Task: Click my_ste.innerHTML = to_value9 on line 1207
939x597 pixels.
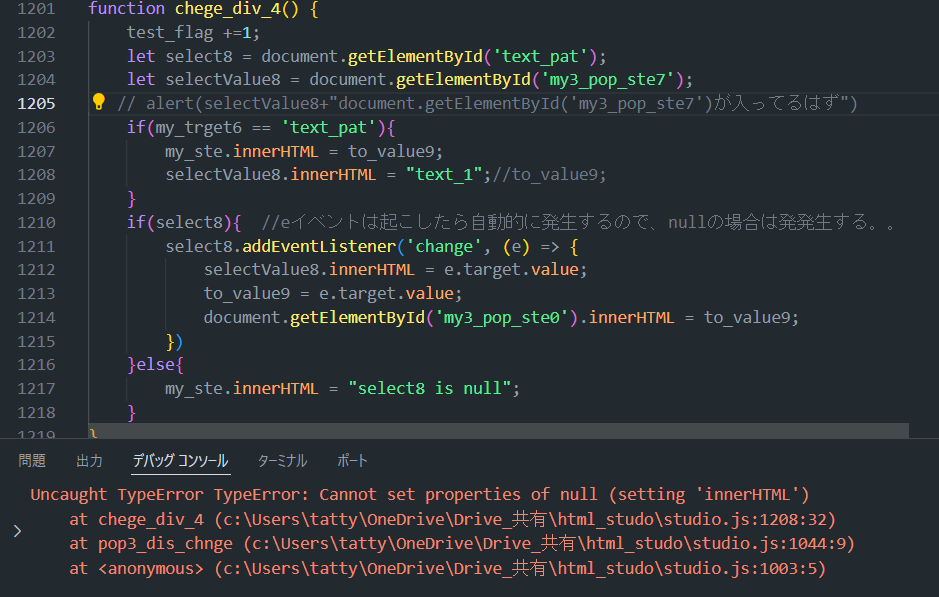Action: (x=304, y=151)
